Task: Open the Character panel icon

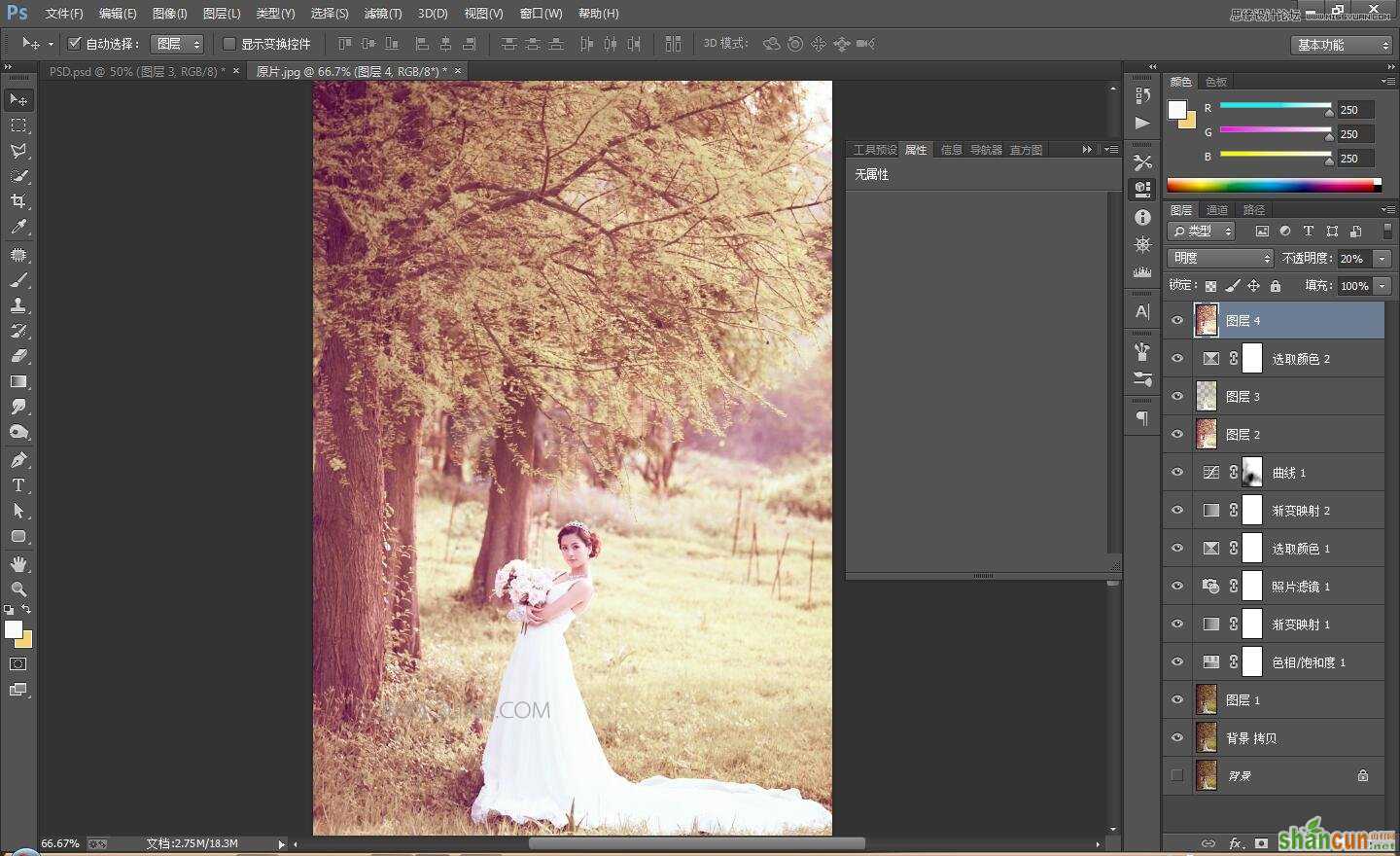Action: pos(1142,311)
